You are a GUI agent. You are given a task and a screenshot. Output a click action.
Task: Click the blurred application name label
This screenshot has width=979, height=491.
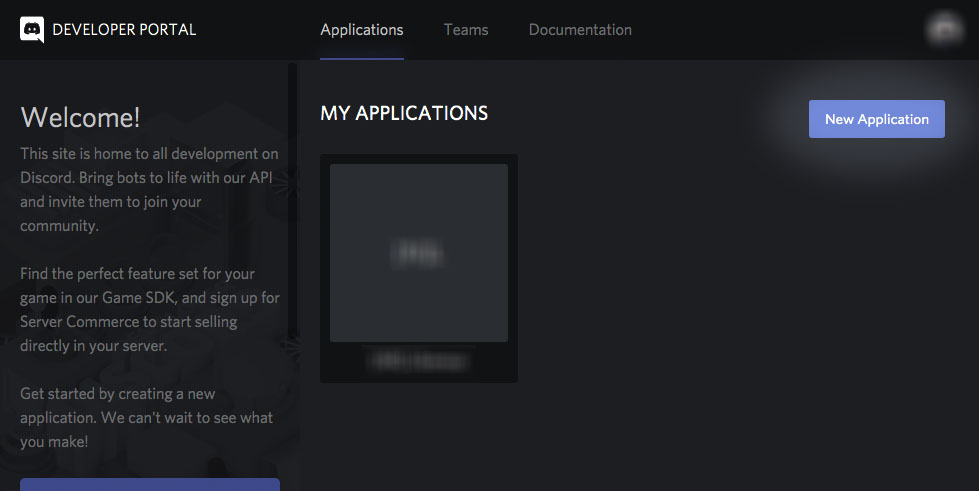pyautogui.click(x=419, y=361)
